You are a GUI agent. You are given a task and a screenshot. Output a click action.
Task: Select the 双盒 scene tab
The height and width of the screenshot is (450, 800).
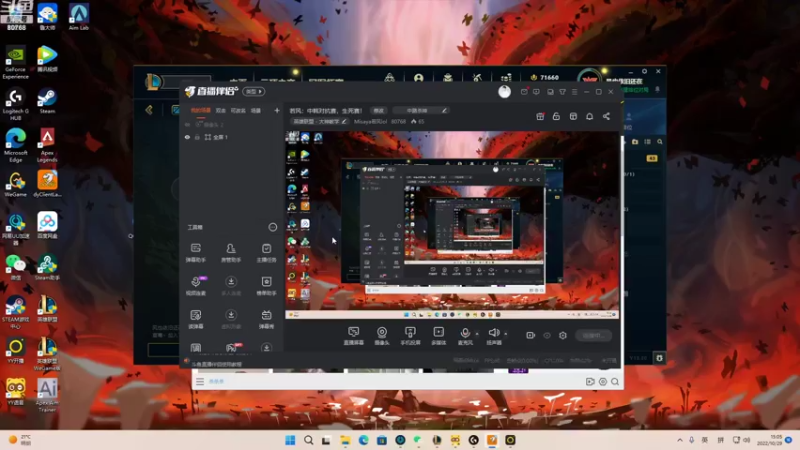pos(220,110)
